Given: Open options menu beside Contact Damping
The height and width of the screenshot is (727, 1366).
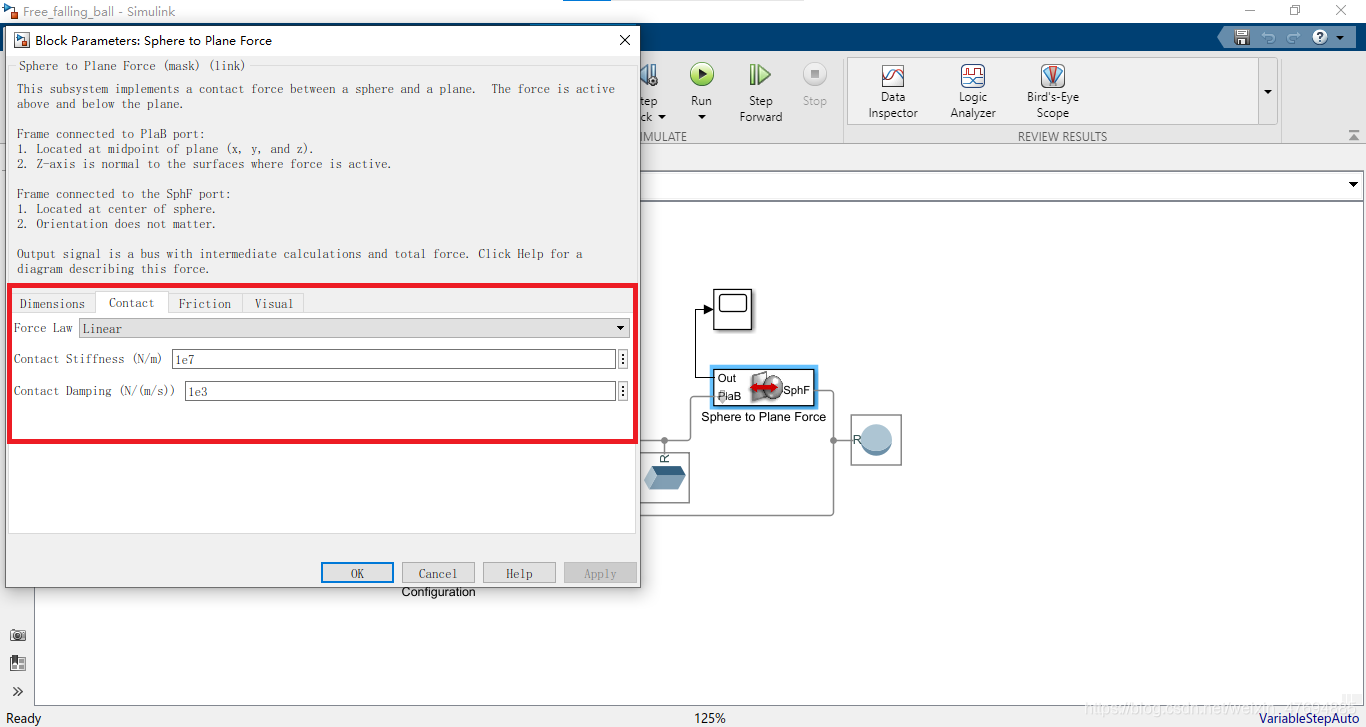Looking at the screenshot, I should point(623,391).
